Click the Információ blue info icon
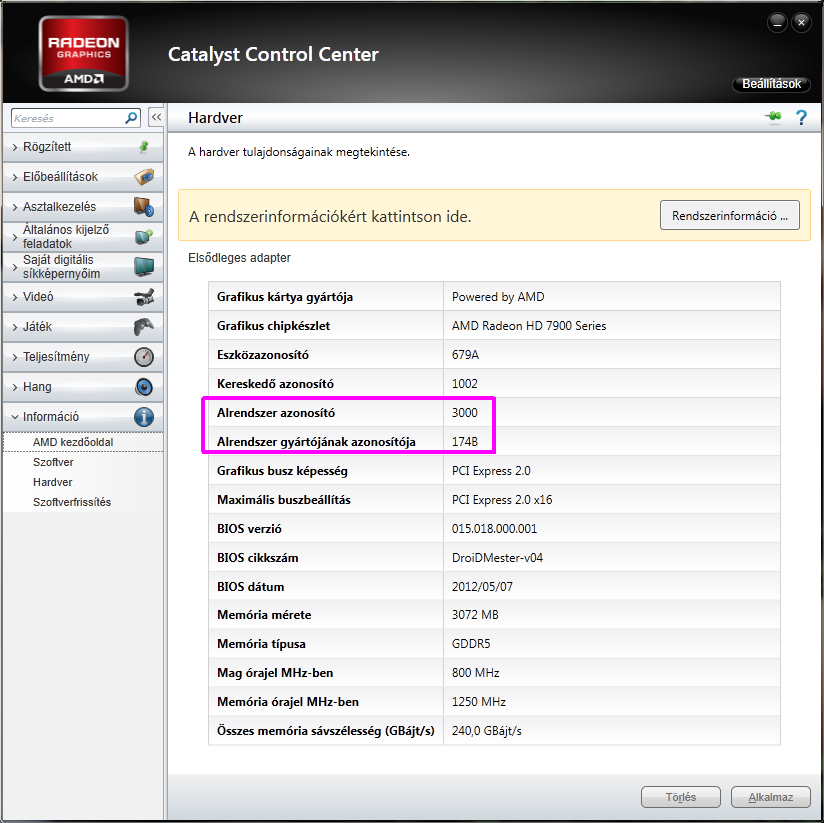This screenshot has width=824, height=823. click(x=143, y=417)
